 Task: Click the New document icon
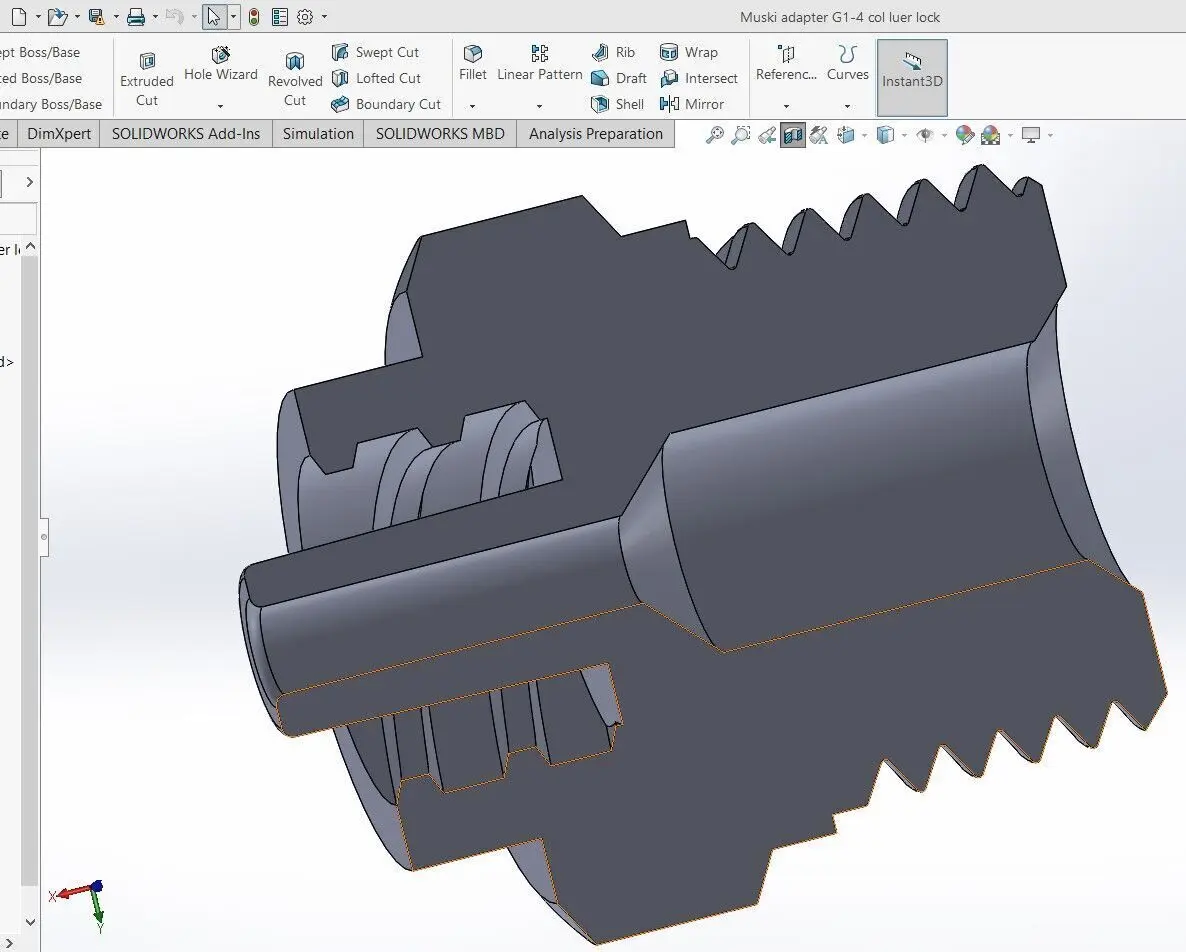(x=19, y=17)
